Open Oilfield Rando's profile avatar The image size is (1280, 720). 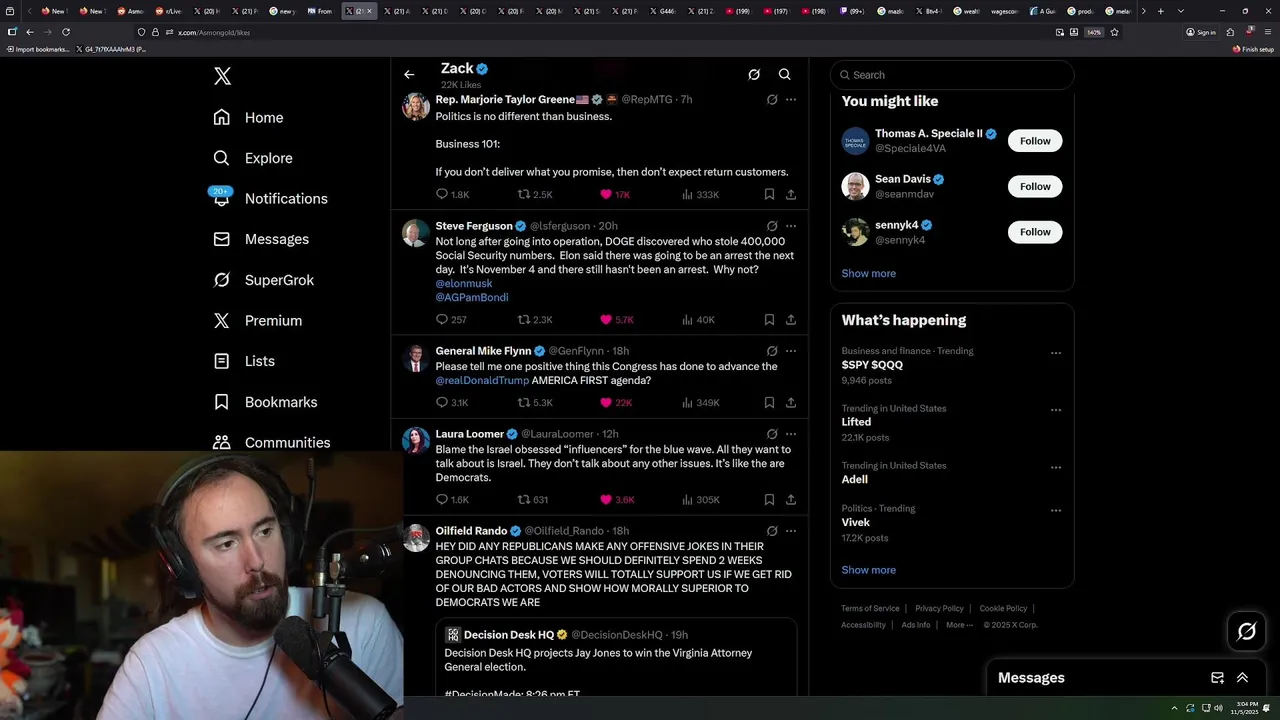(416, 538)
